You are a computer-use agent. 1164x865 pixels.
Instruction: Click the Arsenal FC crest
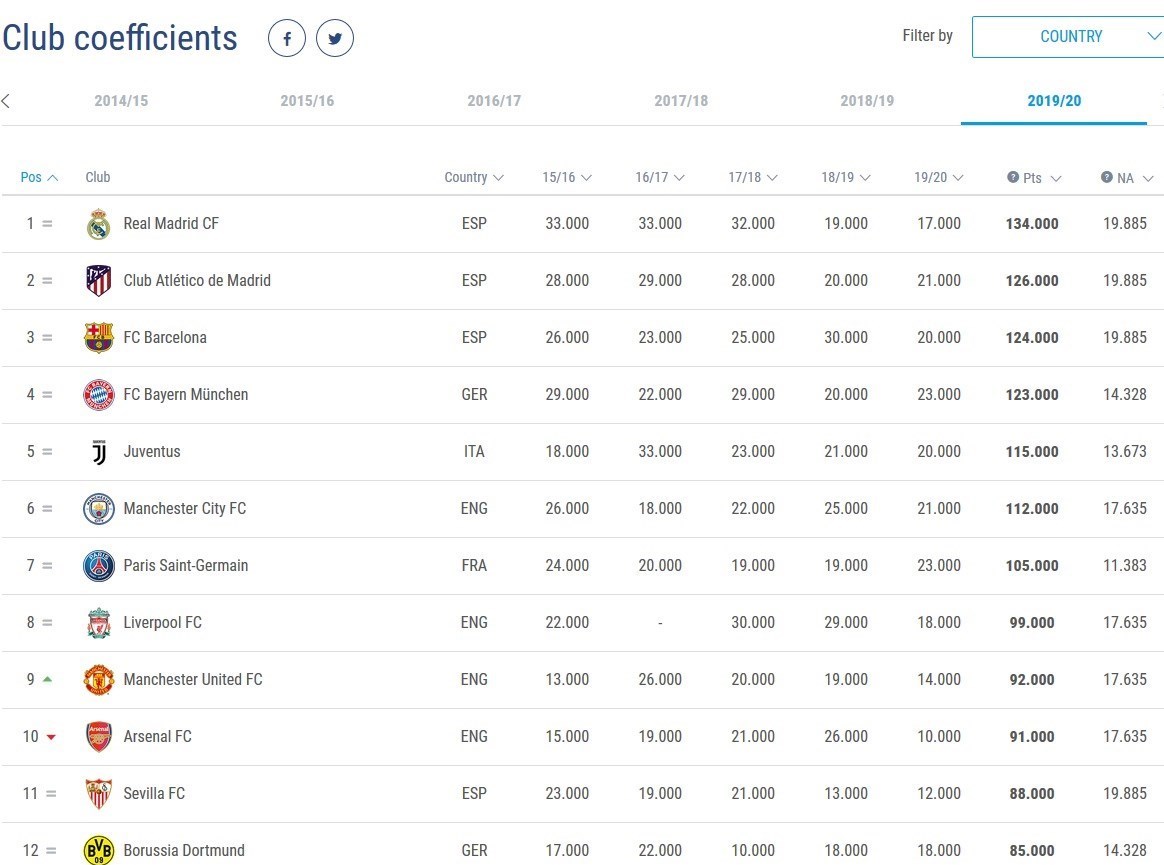click(x=98, y=737)
